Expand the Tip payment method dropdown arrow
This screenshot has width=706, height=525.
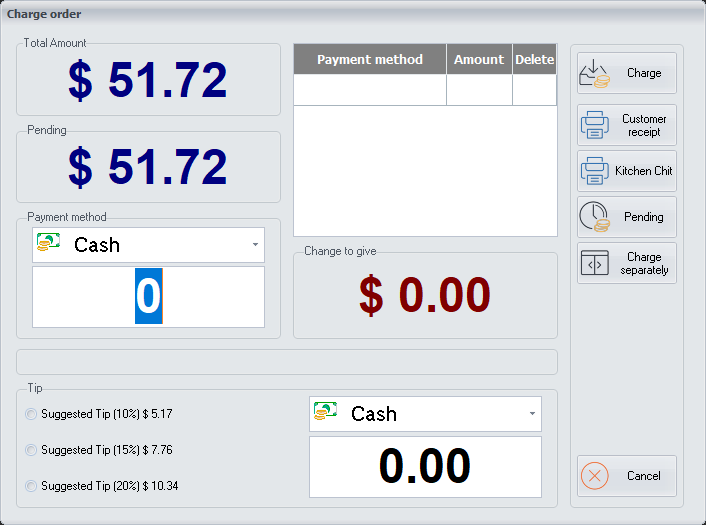tap(531, 414)
